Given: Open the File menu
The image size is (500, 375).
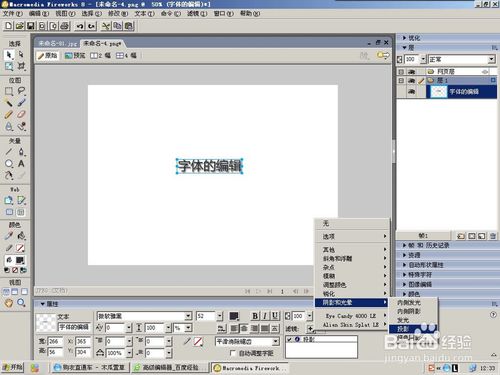Looking at the screenshot, I should tap(12, 14).
